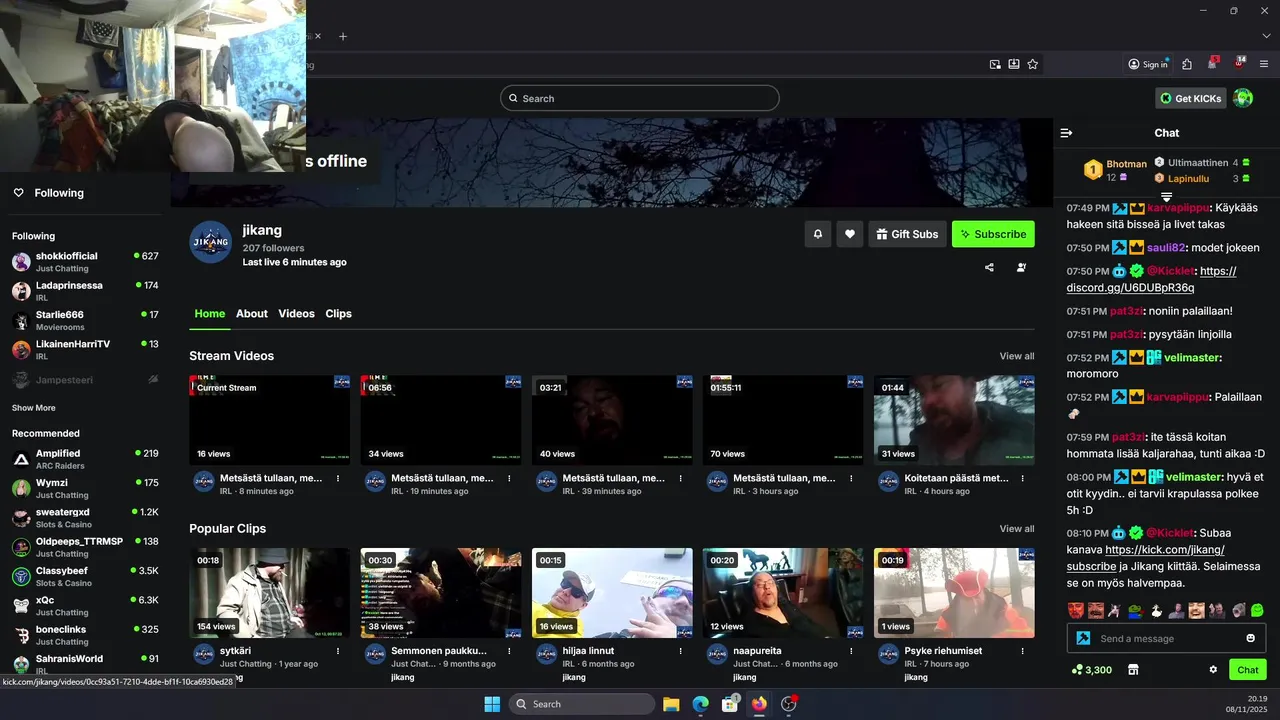This screenshot has width=1280, height=720.
Task: Click the moderator hammer badge in message box
Action: tap(1083, 639)
